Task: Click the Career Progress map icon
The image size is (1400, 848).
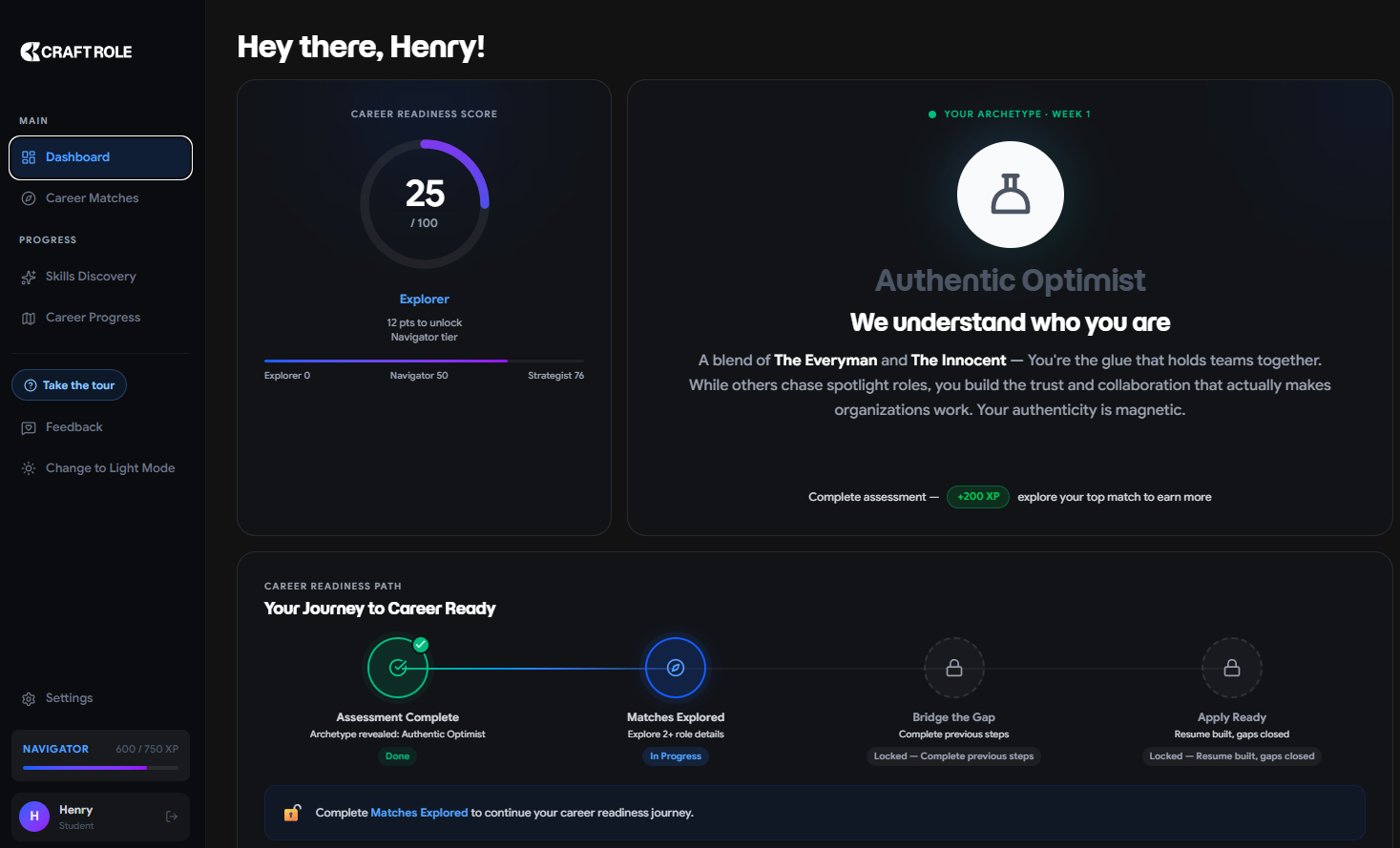Action: coord(29,318)
